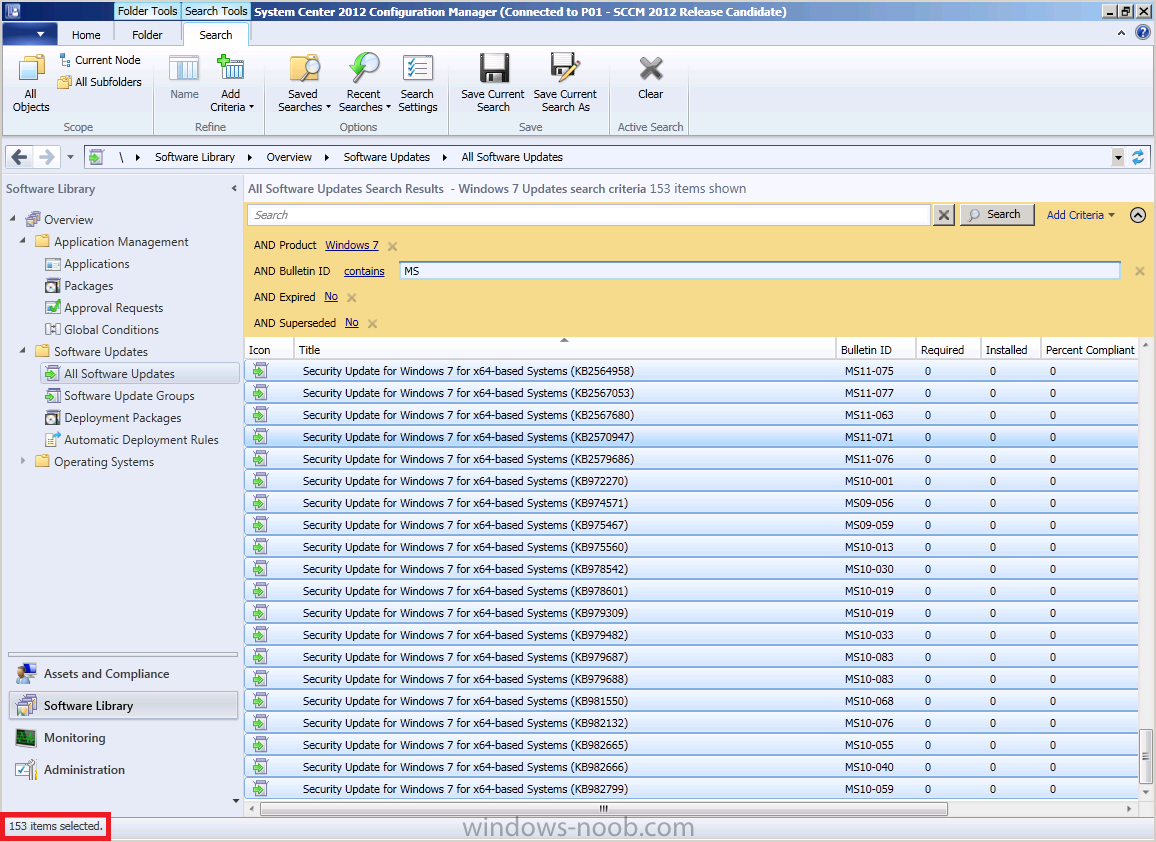Click the address bar history dropdown
The width and height of the screenshot is (1156, 842).
[x=1118, y=157]
